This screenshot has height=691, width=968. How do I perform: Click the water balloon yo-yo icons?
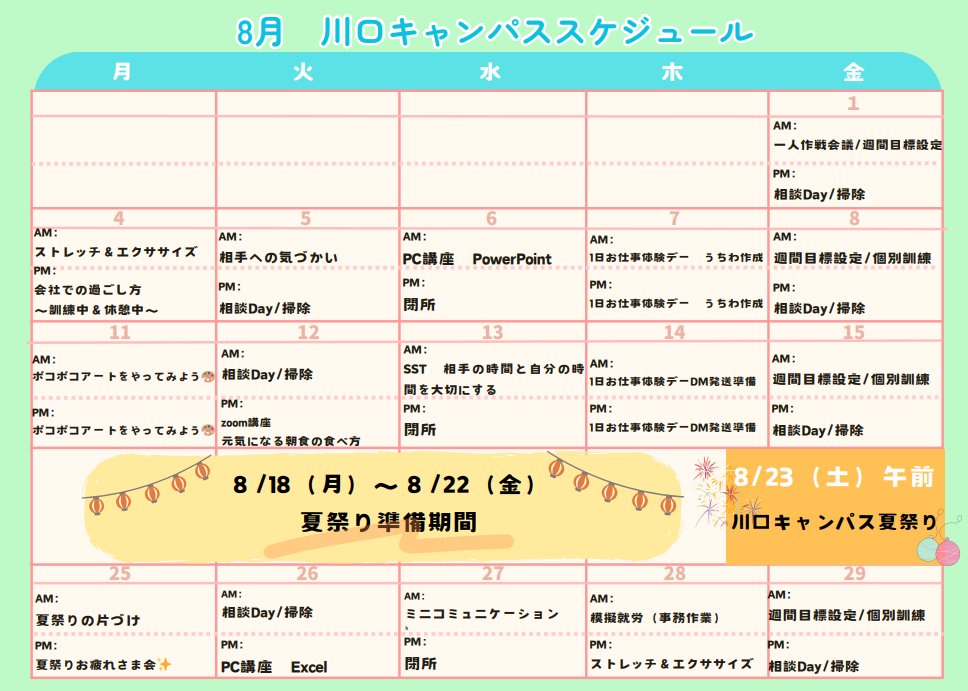938,548
